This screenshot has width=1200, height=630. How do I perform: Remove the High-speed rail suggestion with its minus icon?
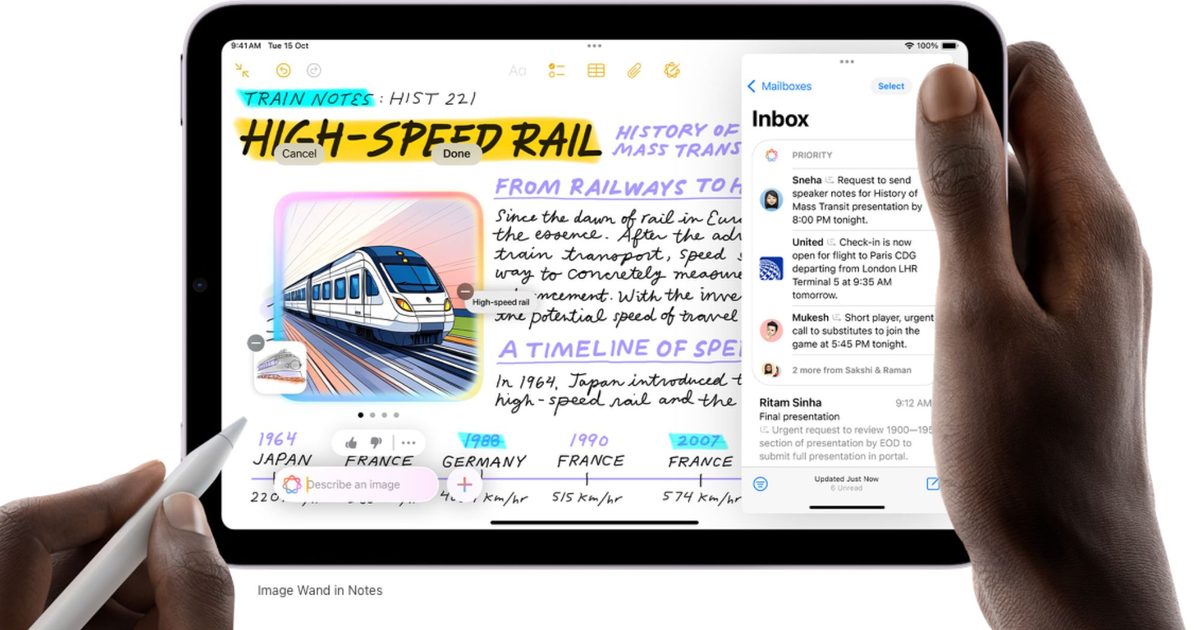pyautogui.click(x=465, y=291)
